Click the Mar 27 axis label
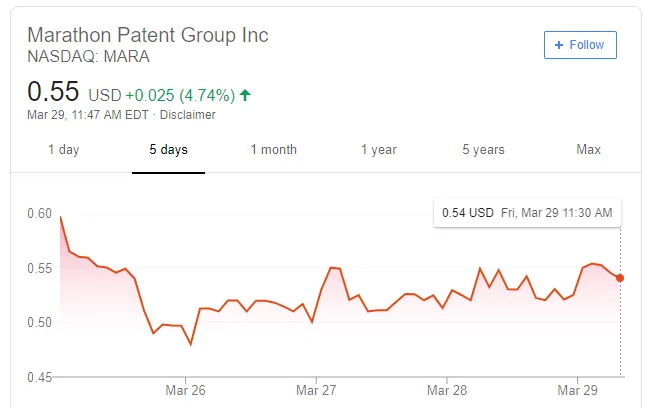 point(316,390)
